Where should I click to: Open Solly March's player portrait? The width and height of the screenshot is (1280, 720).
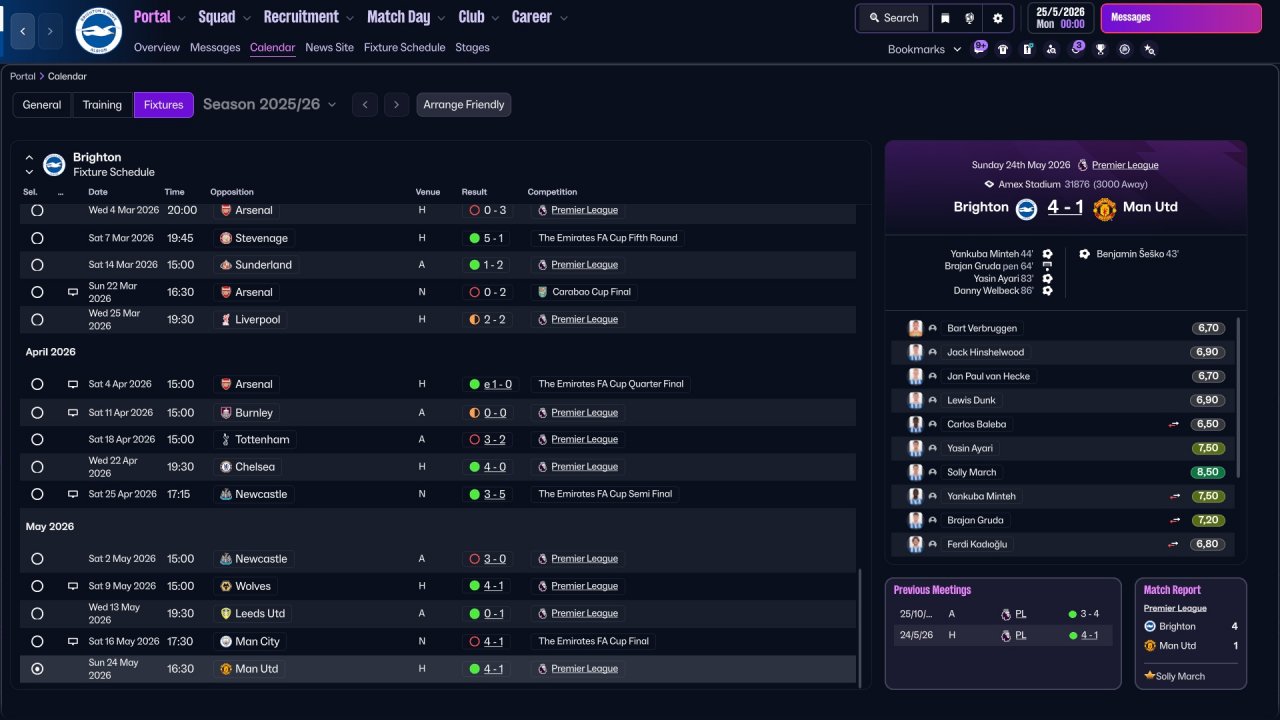pyautogui.click(x=915, y=472)
